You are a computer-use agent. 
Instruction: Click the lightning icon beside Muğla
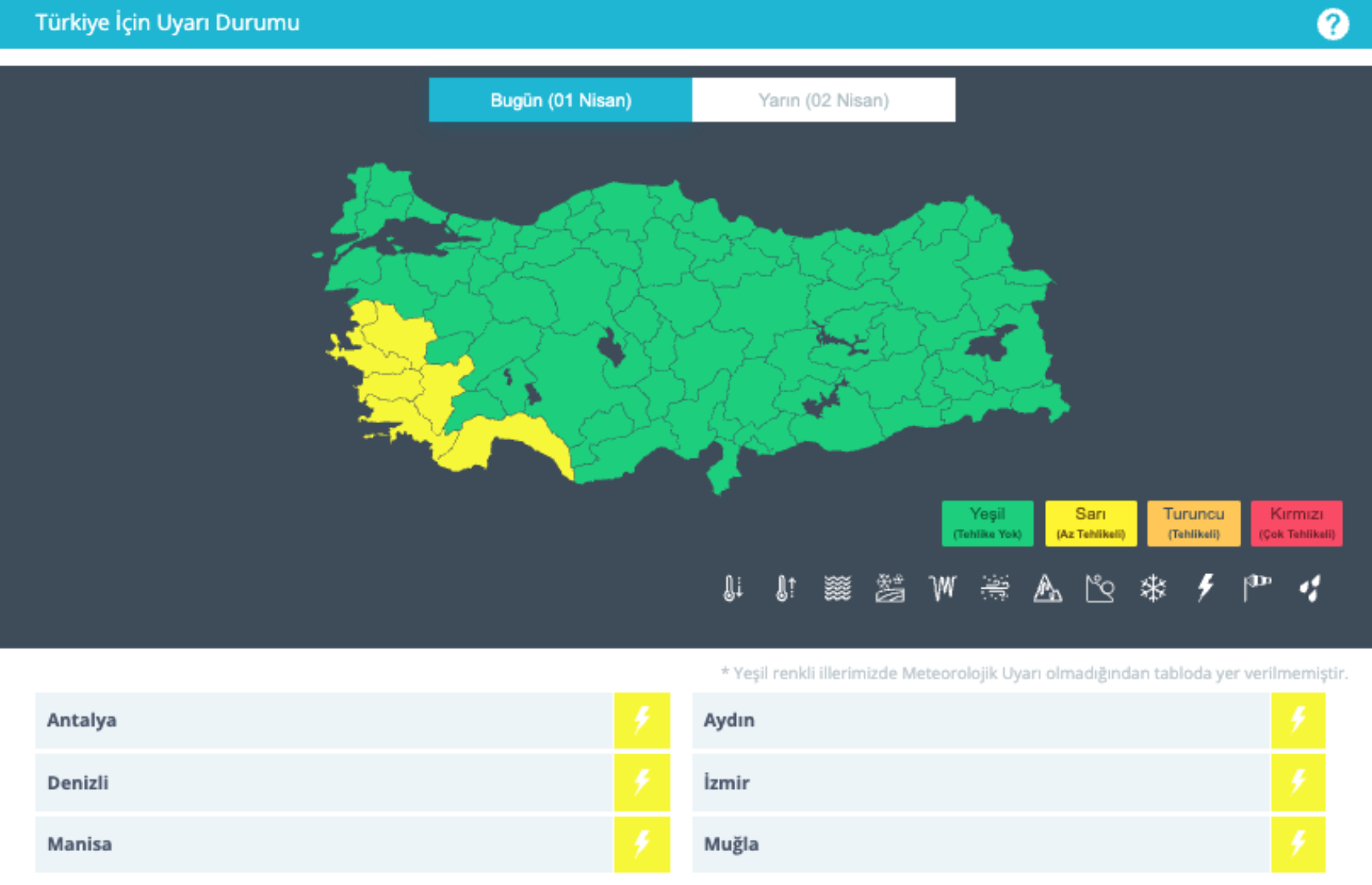click(1298, 845)
